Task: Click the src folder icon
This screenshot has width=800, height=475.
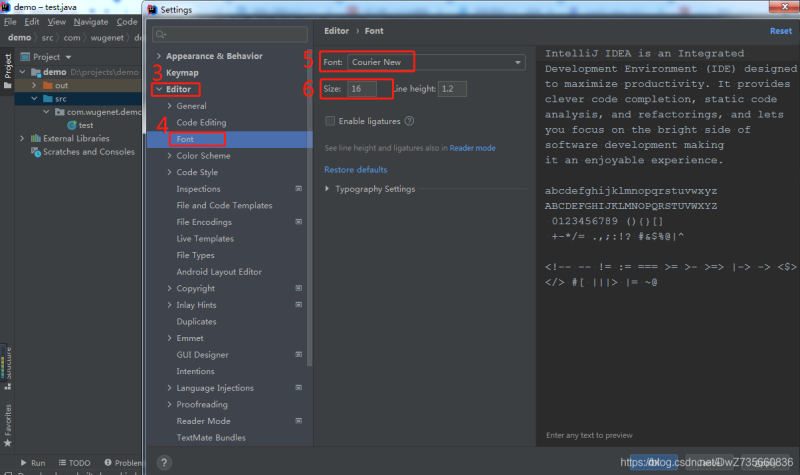Action: point(48,98)
